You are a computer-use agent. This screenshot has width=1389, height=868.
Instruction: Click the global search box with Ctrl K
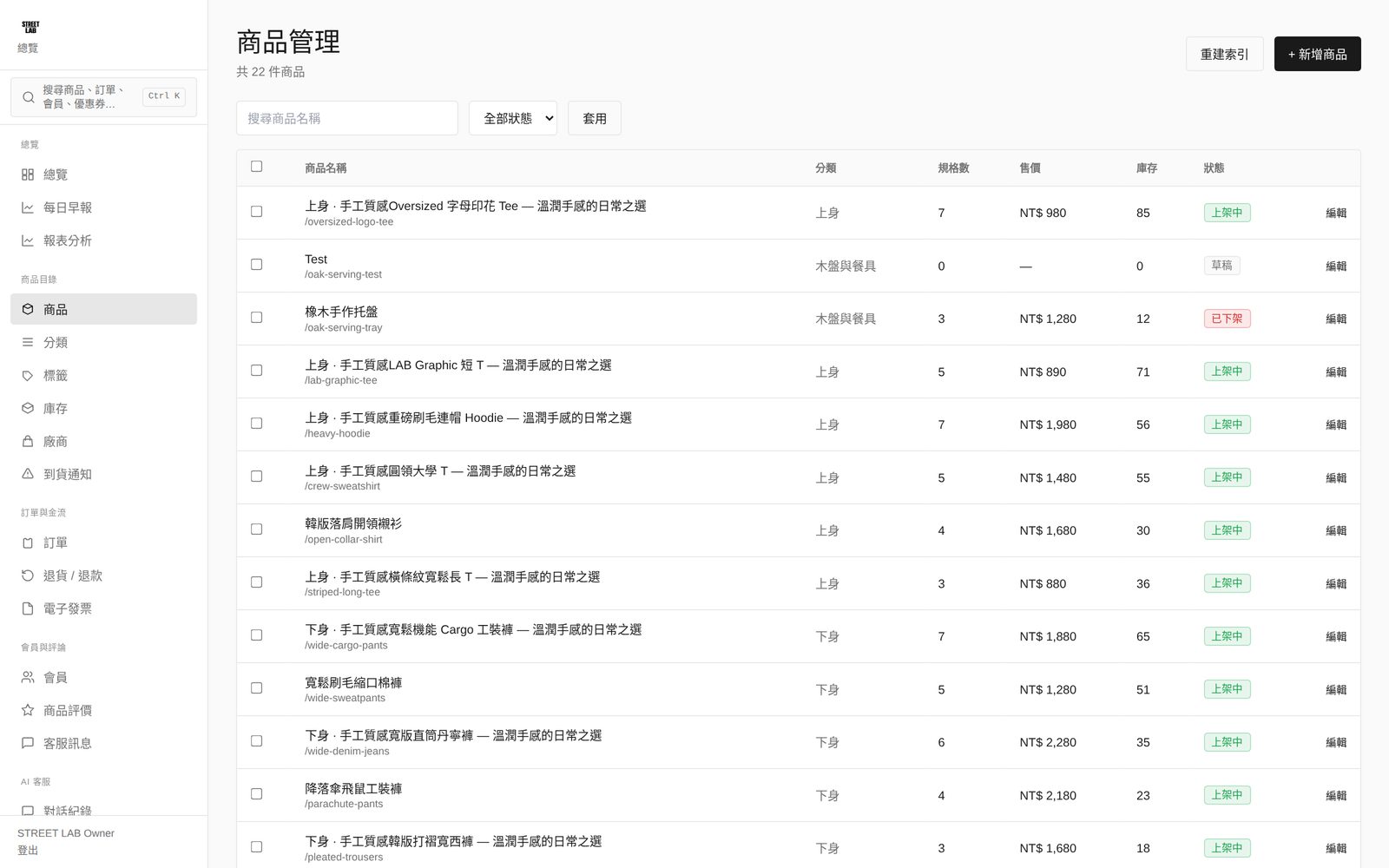point(103,97)
